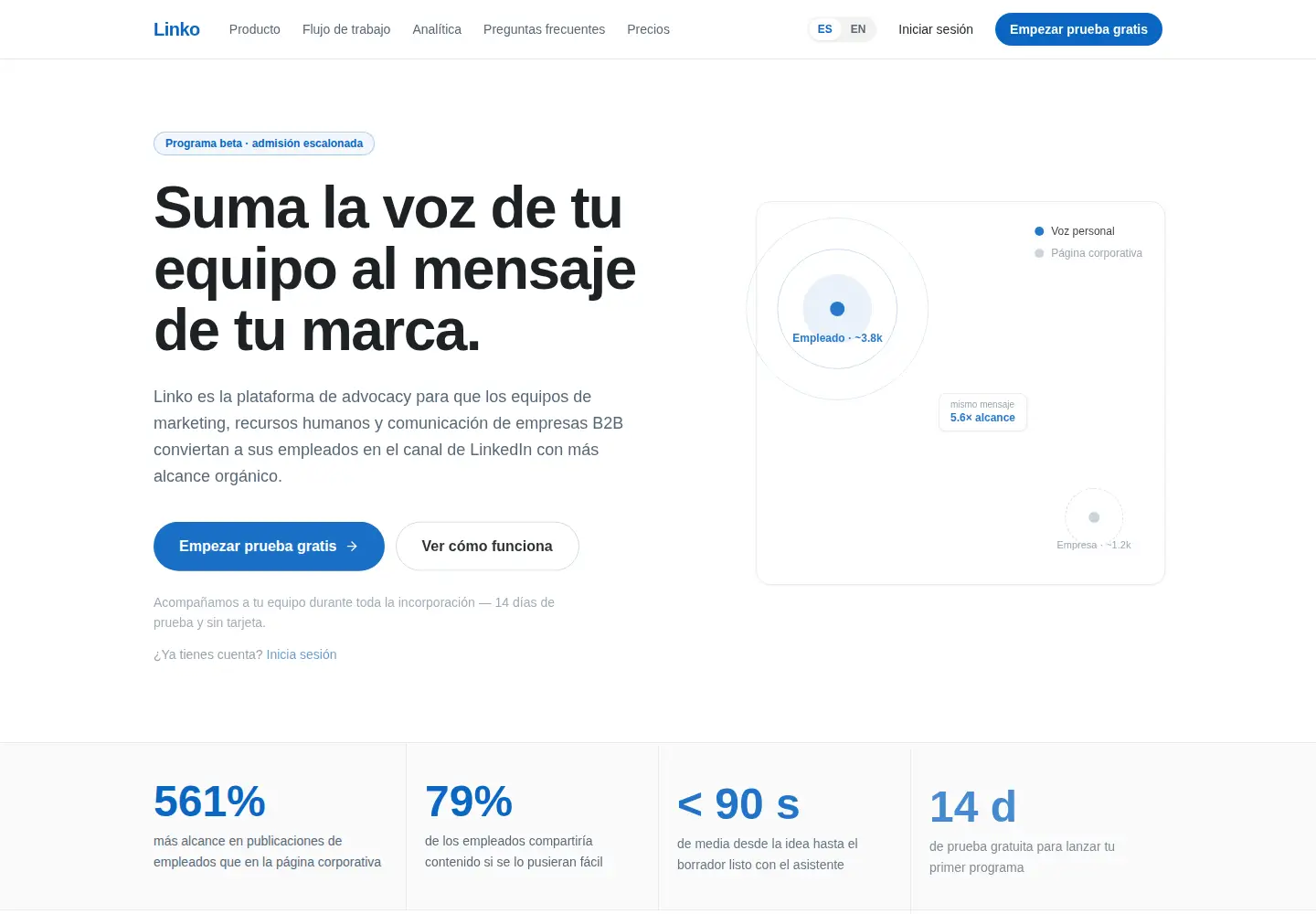Open the Precios nav link
The width and height of the screenshot is (1316, 914).
tap(648, 29)
